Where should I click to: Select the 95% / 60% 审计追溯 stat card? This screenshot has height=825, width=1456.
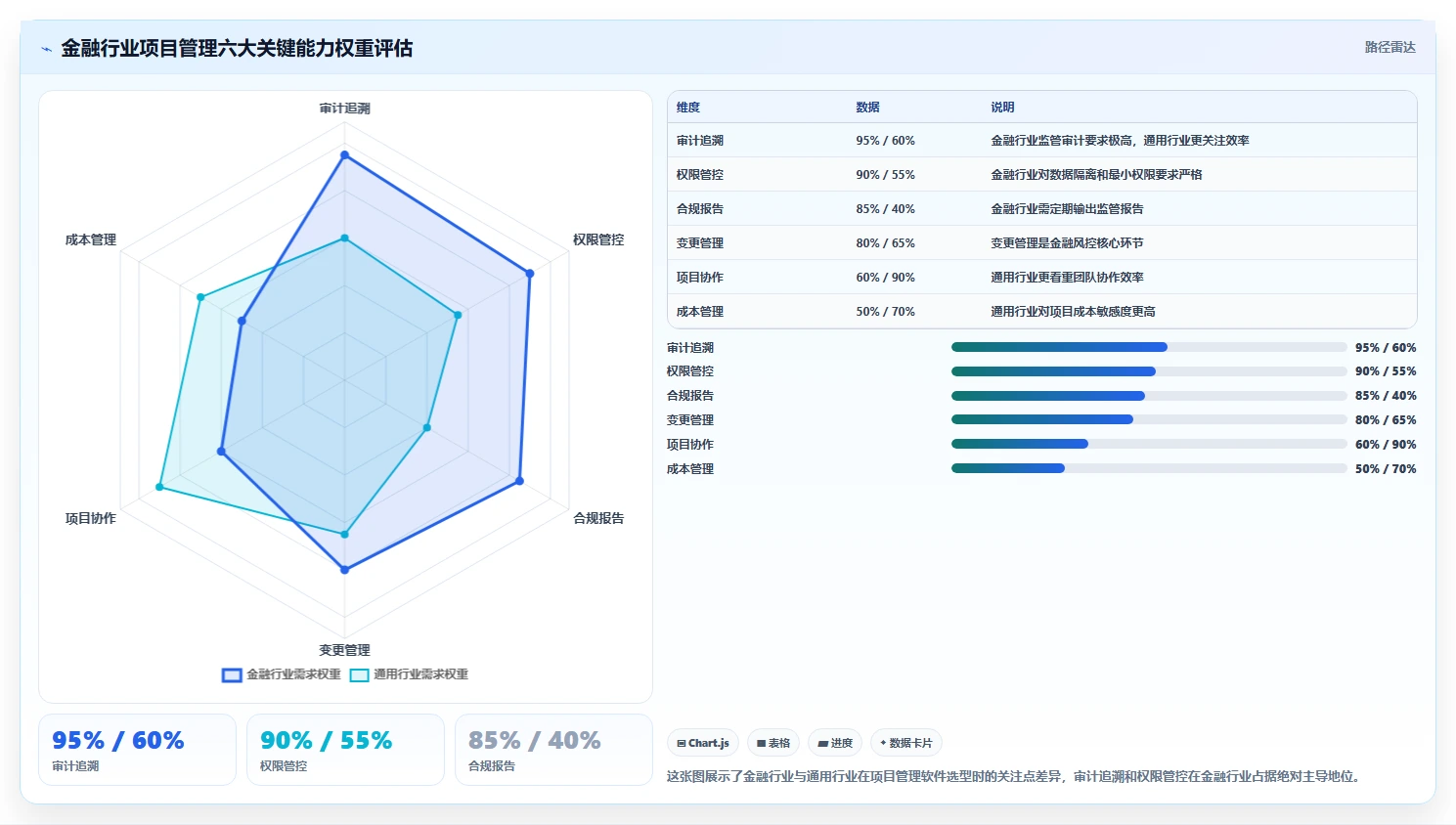click(137, 750)
